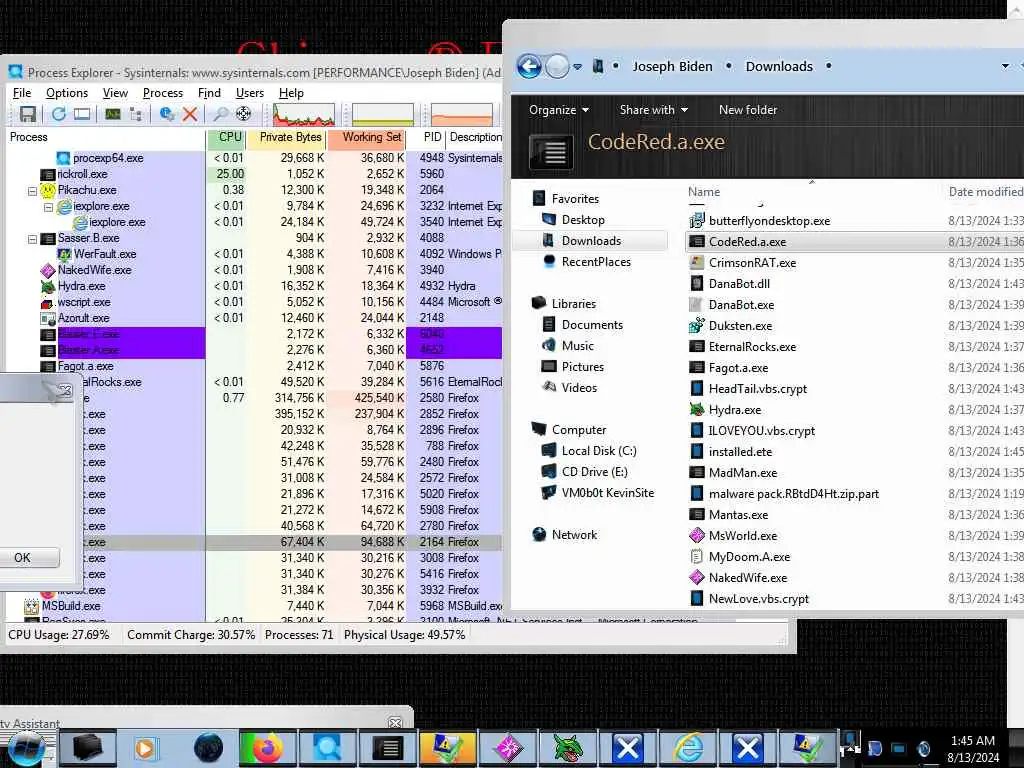Click Joseph Biden in the address breadcrumb
1024x768 pixels.
point(672,67)
